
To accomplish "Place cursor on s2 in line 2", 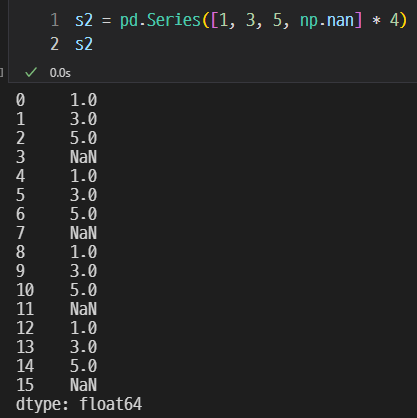I will [84, 44].
